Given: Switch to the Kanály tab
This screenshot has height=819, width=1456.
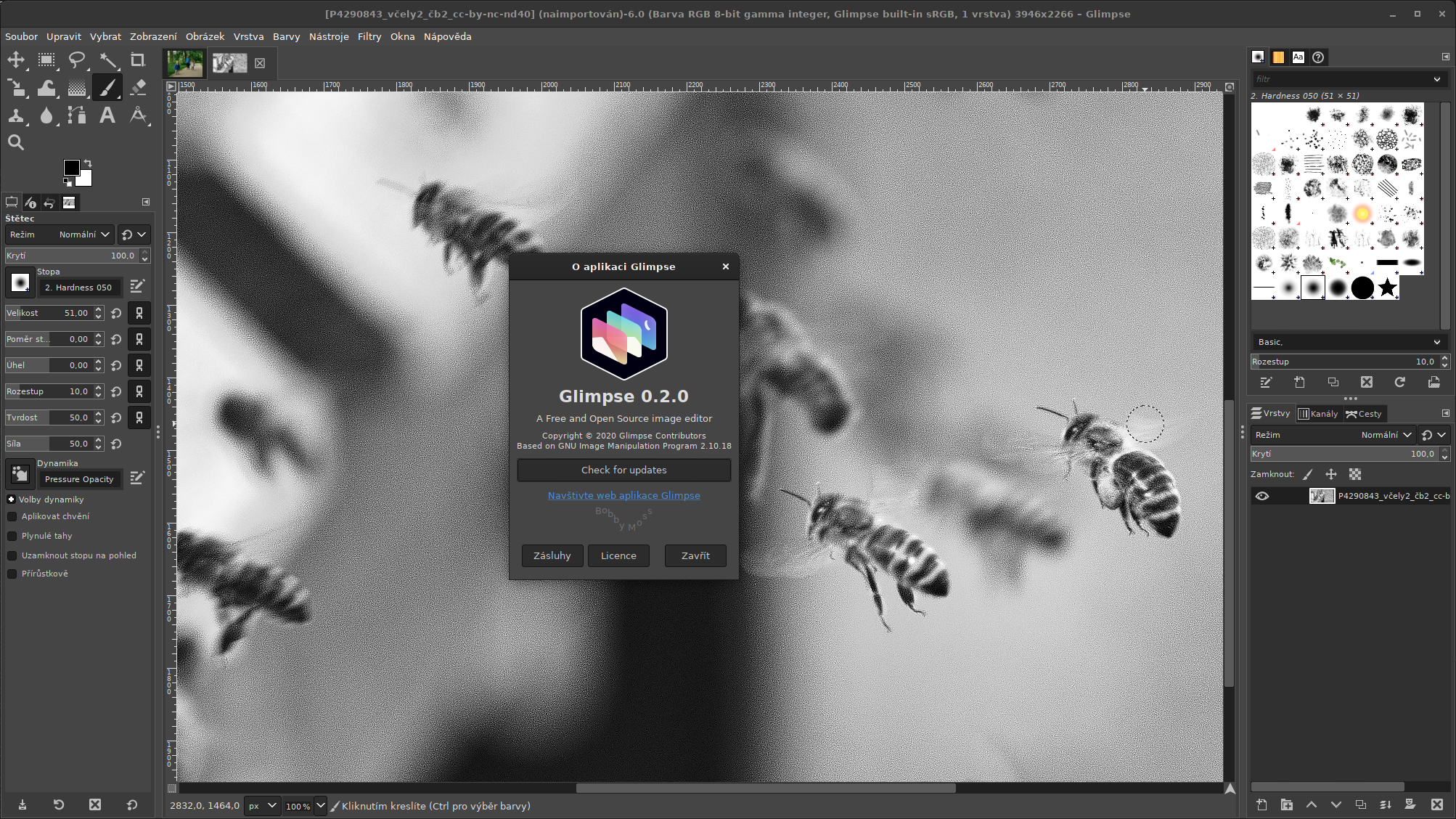Looking at the screenshot, I should (x=1319, y=413).
